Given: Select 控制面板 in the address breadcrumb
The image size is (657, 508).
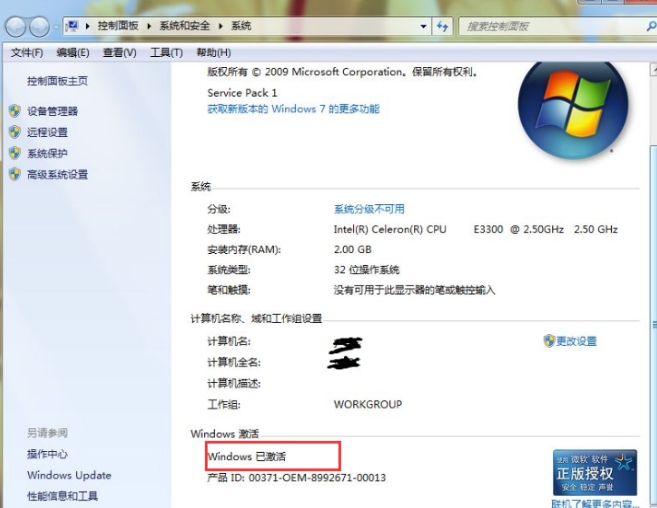Looking at the screenshot, I should coord(118,26).
